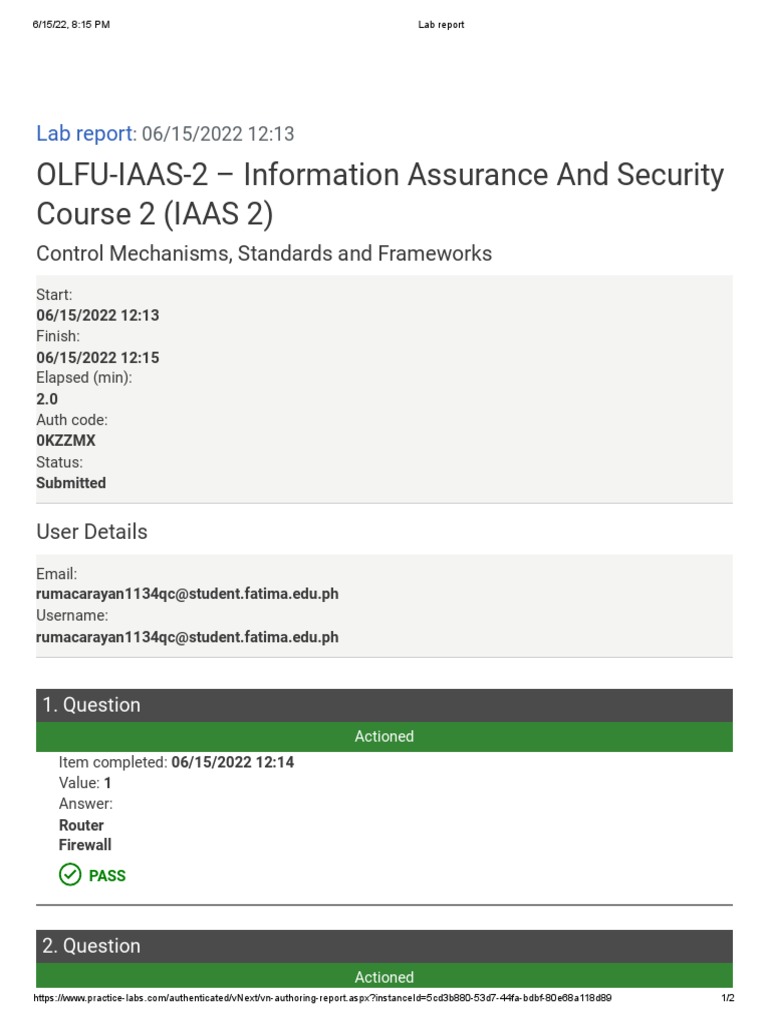Click the first green Actioned status bar
The image size is (768, 1024).
click(384, 737)
